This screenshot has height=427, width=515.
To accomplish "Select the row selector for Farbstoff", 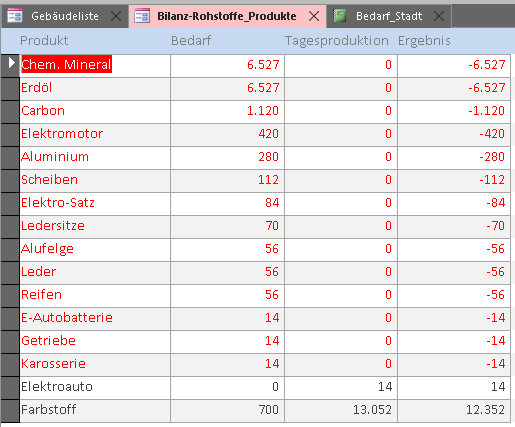I will click(10, 411).
